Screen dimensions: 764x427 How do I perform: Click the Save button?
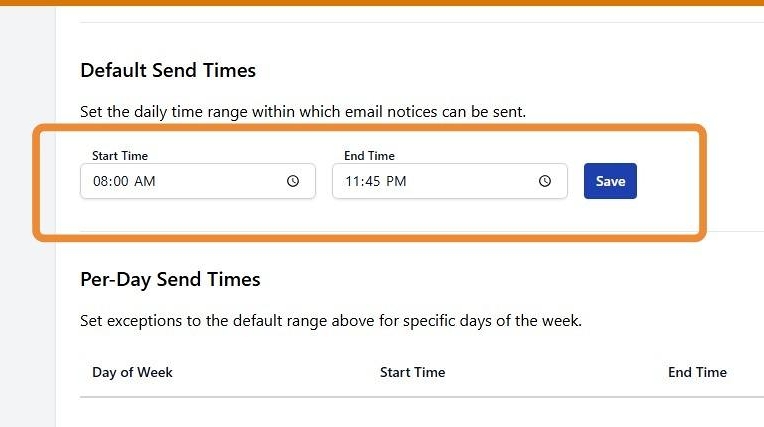tap(610, 181)
